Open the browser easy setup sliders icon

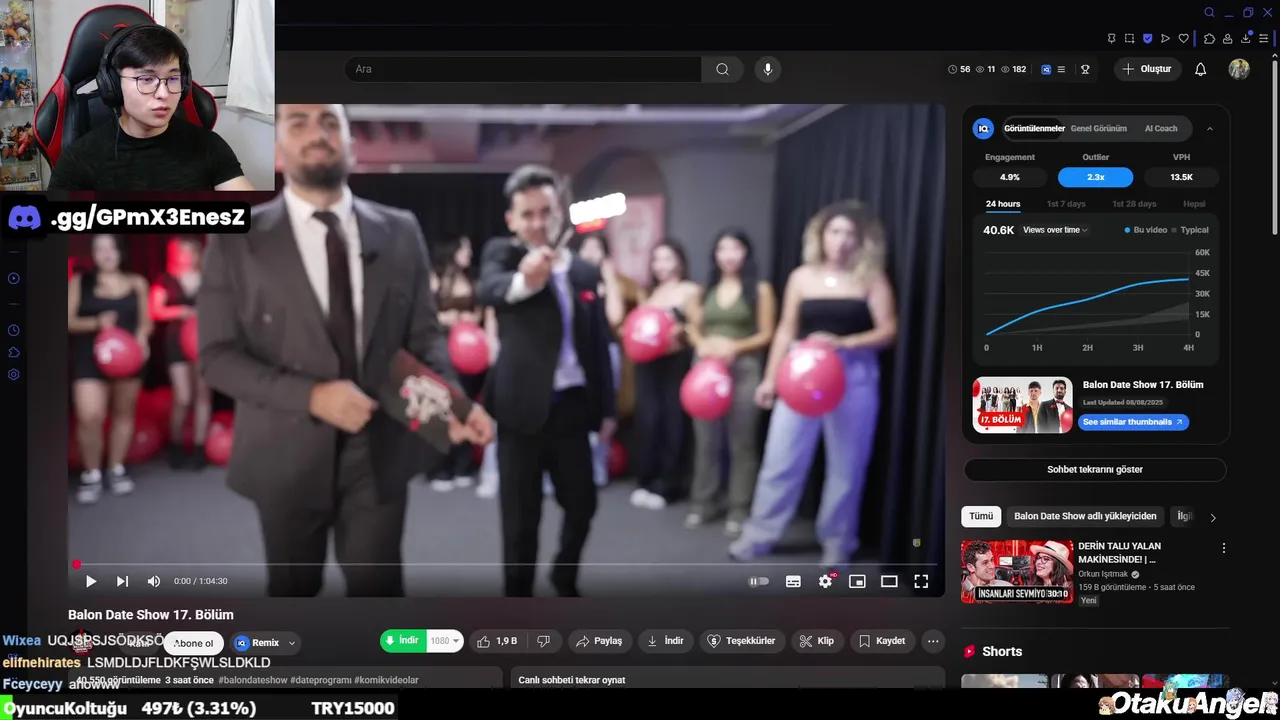[1264, 38]
